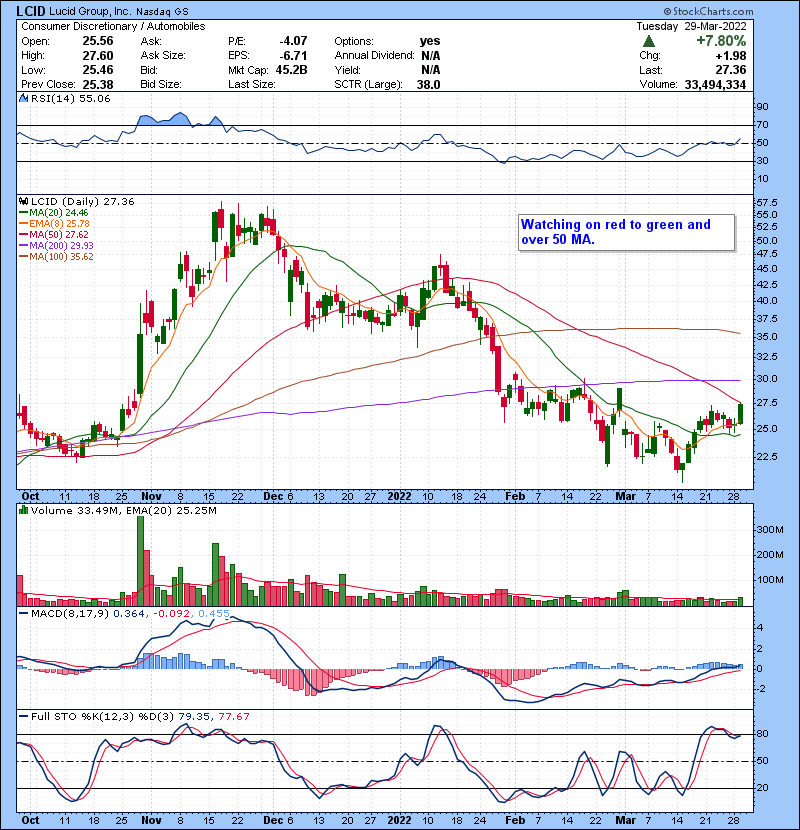The height and width of the screenshot is (830, 800).
Task: Click the '2022' label on price chart axis
Action: pos(399,497)
